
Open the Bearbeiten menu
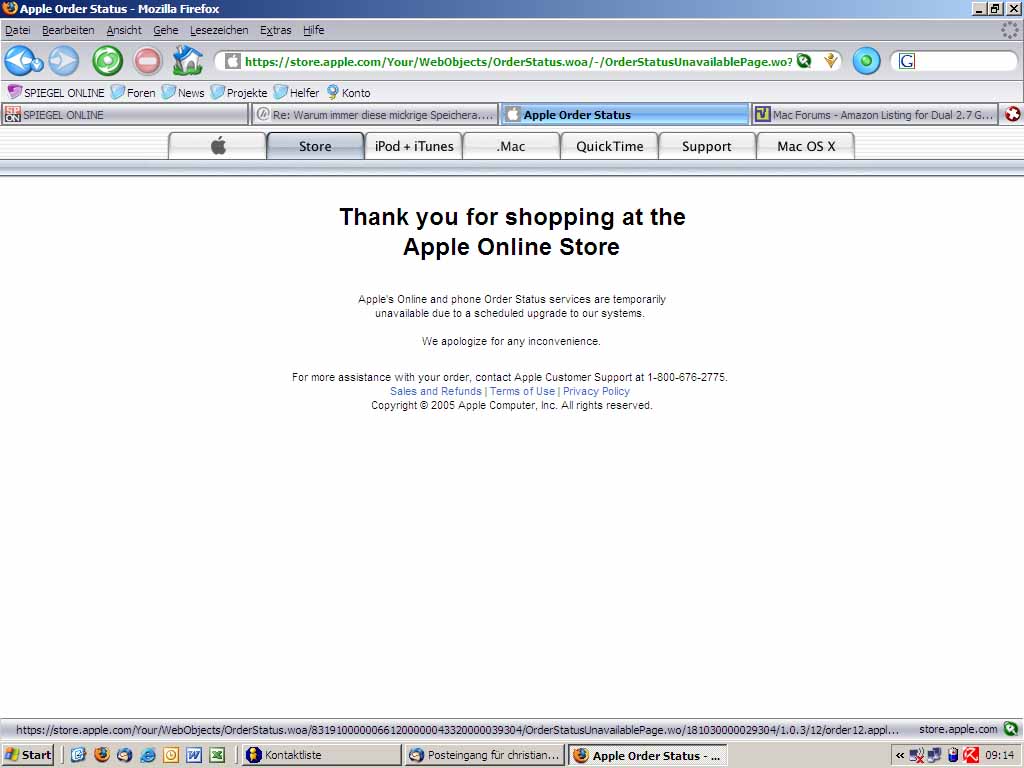68,30
